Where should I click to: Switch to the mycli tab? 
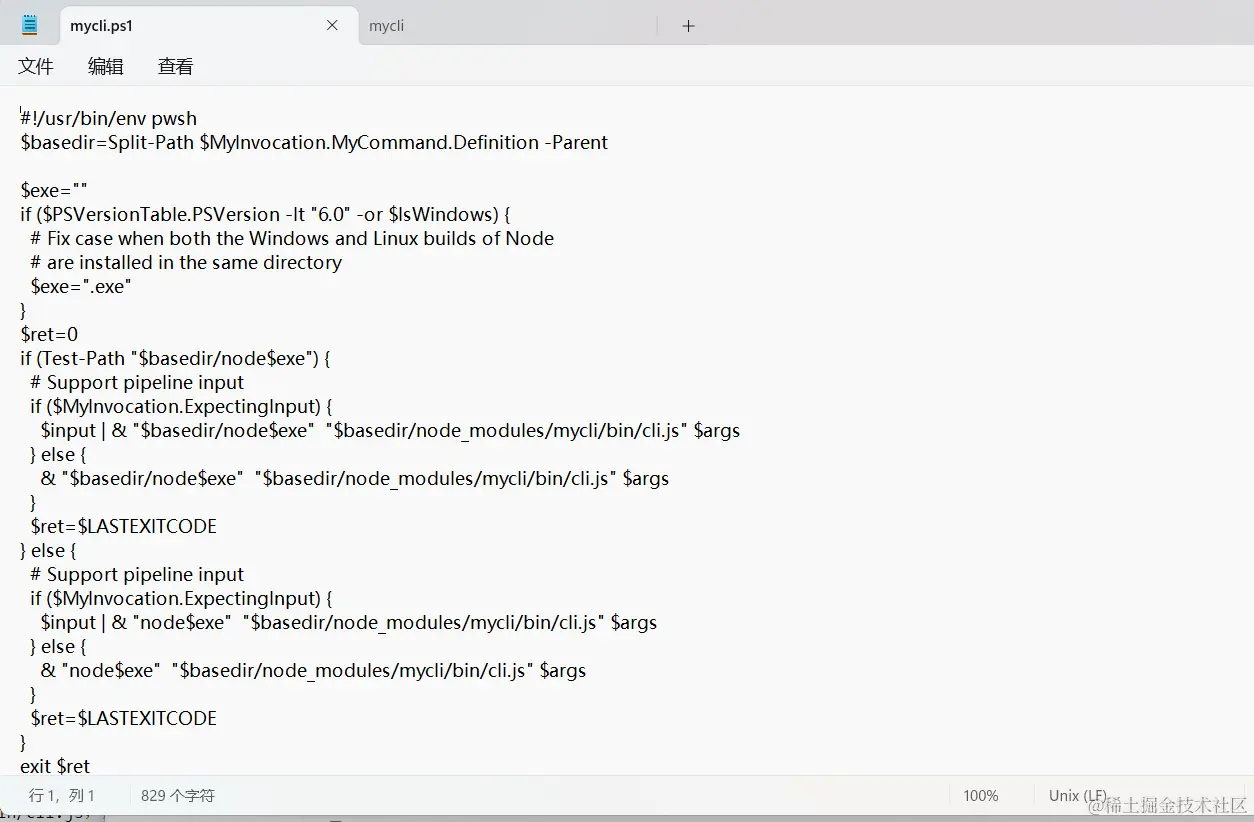[386, 26]
